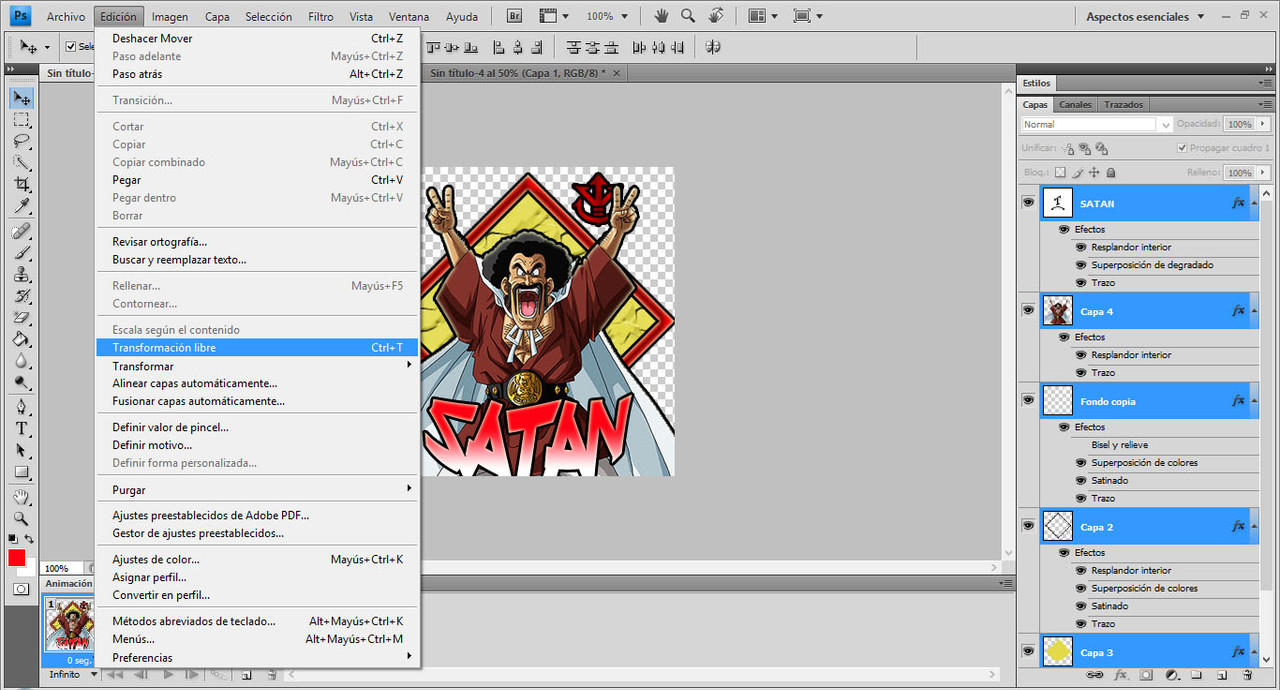Click the lock all icon in Bloq. row
Screen dimensions: 1280x690
(x=1111, y=173)
